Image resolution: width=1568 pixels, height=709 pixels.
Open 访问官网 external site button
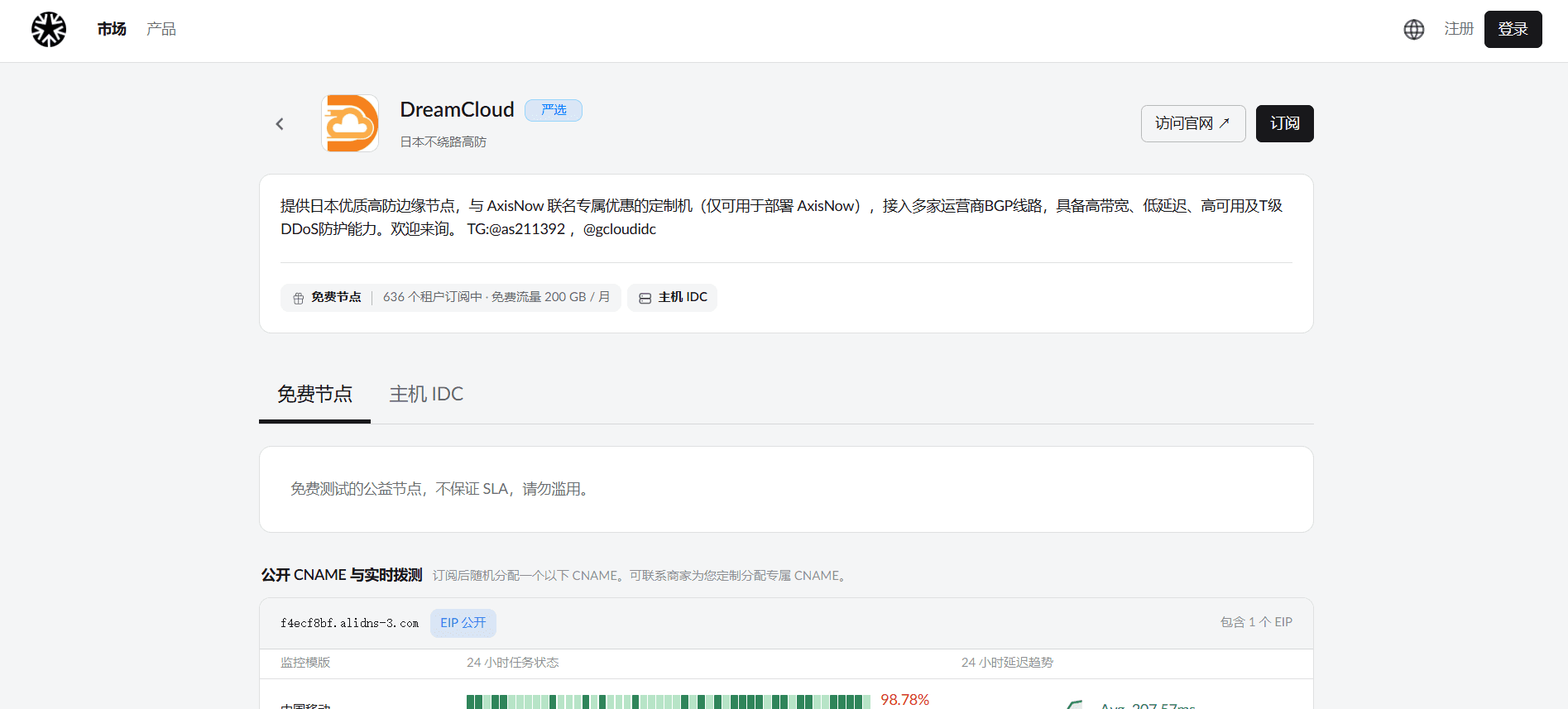pyautogui.click(x=1193, y=124)
